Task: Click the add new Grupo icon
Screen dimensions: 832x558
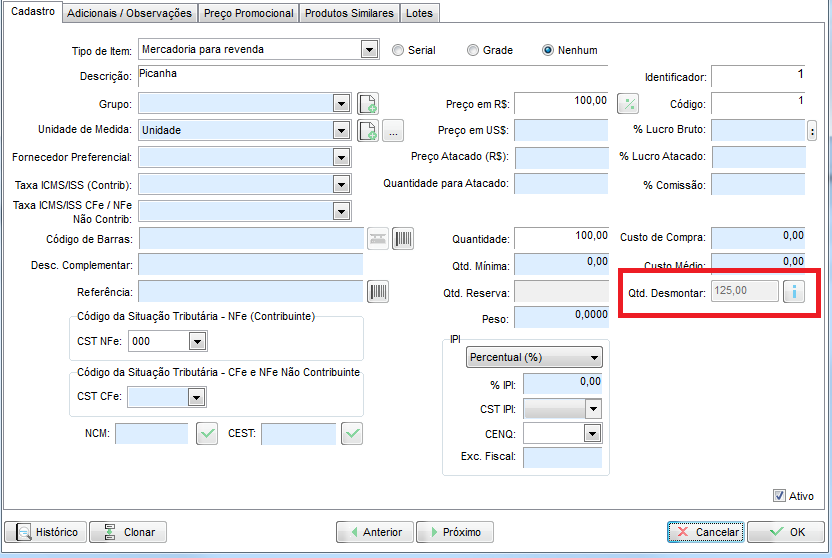Action: point(368,103)
